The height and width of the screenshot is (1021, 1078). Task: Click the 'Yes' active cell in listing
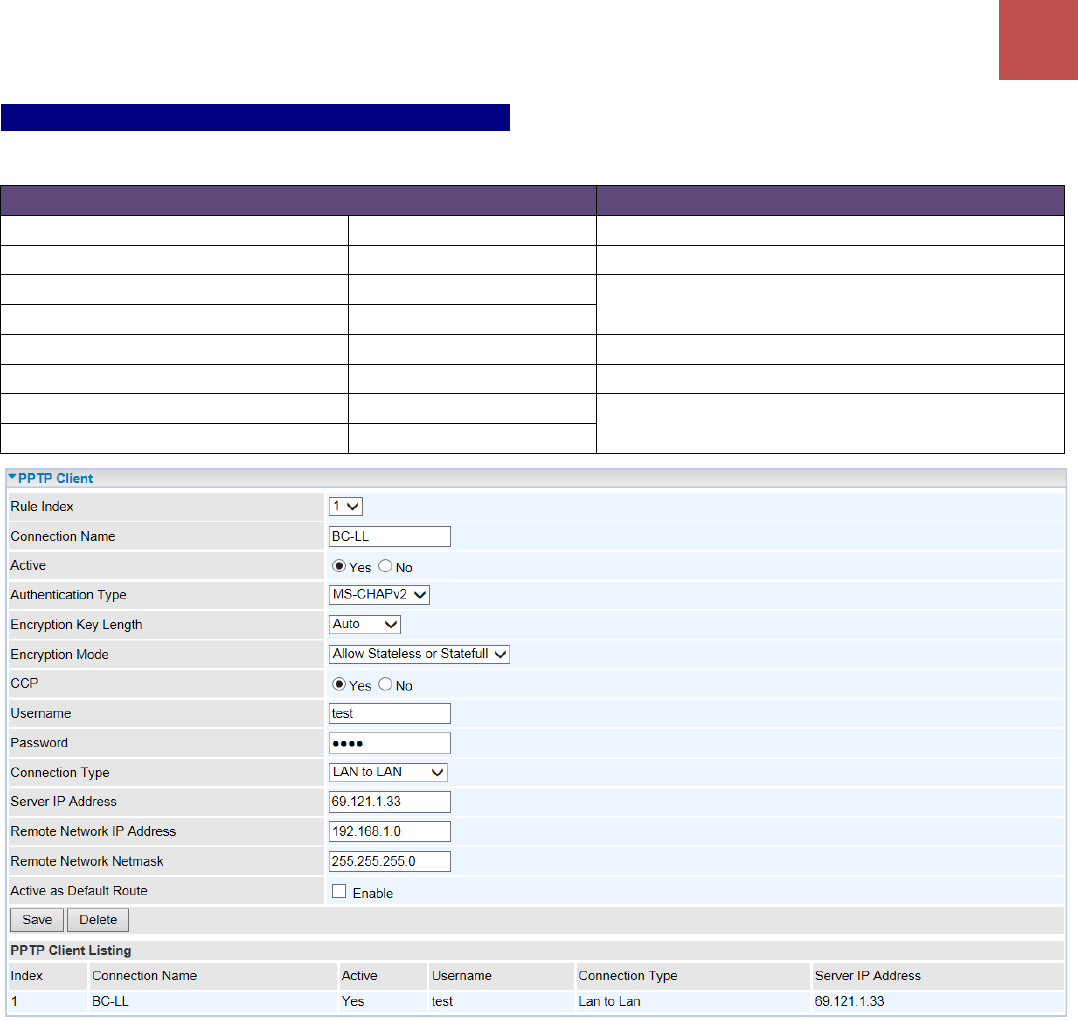coord(353,1002)
